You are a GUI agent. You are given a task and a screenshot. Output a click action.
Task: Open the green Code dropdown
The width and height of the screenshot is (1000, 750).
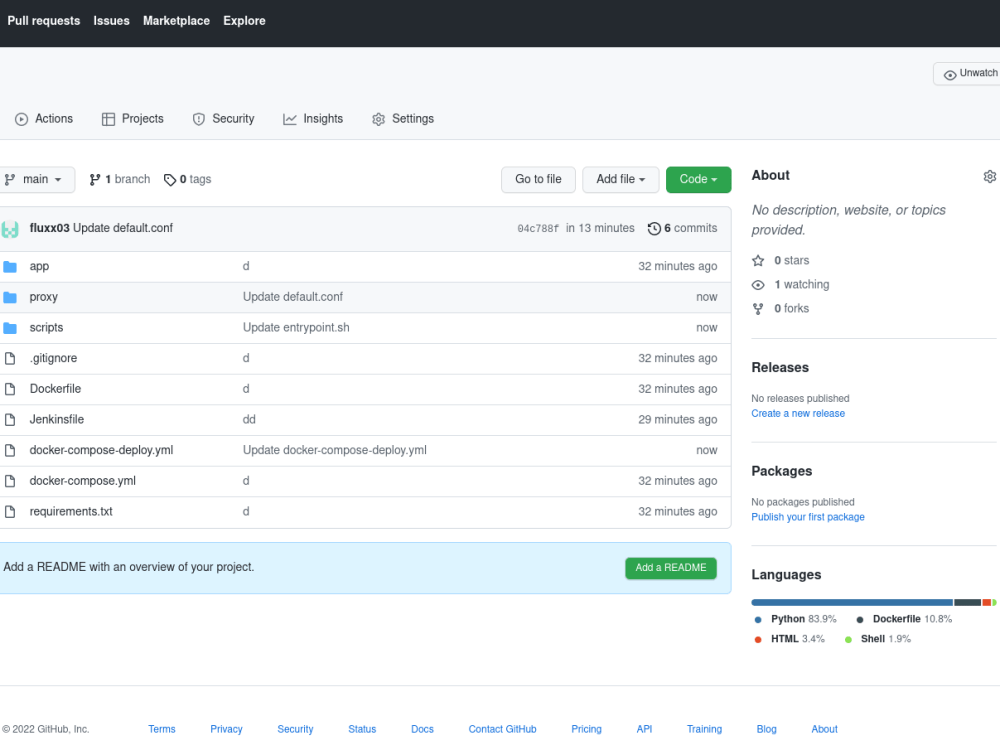click(698, 179)
